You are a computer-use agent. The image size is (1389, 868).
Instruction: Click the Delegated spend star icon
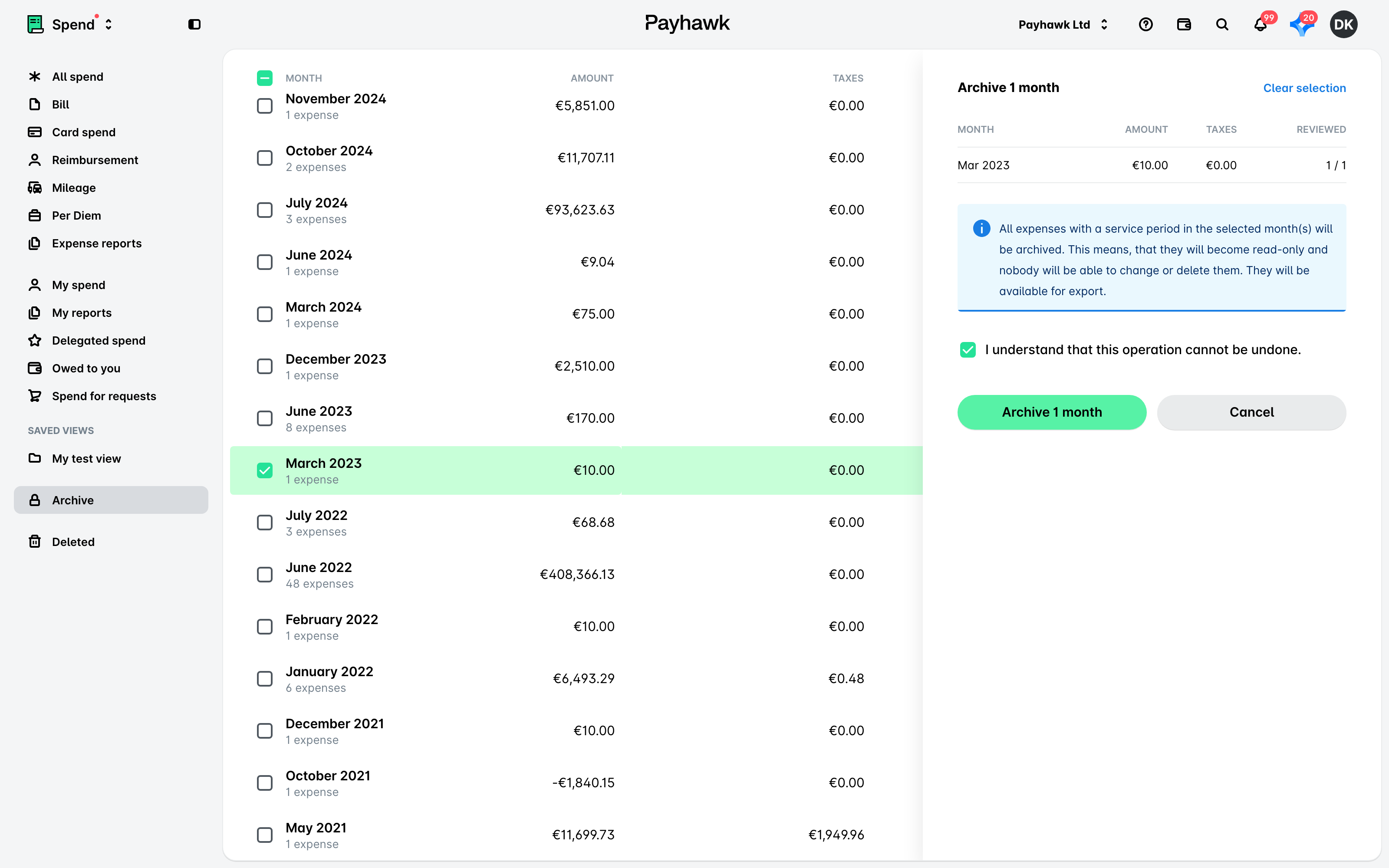[x=34, y=340]
